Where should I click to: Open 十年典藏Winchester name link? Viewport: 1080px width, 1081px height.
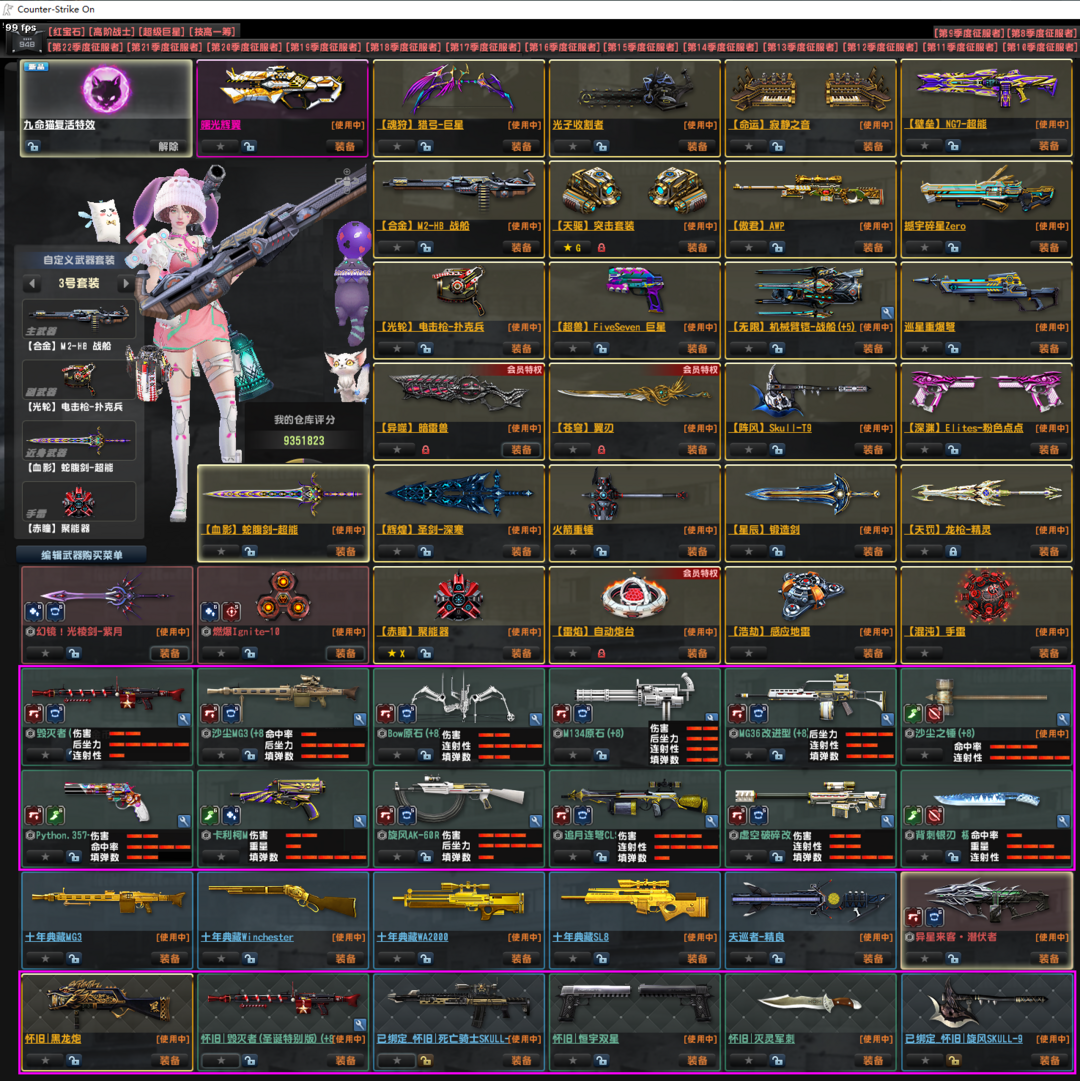pyautogui.click(x=247, y=938)
